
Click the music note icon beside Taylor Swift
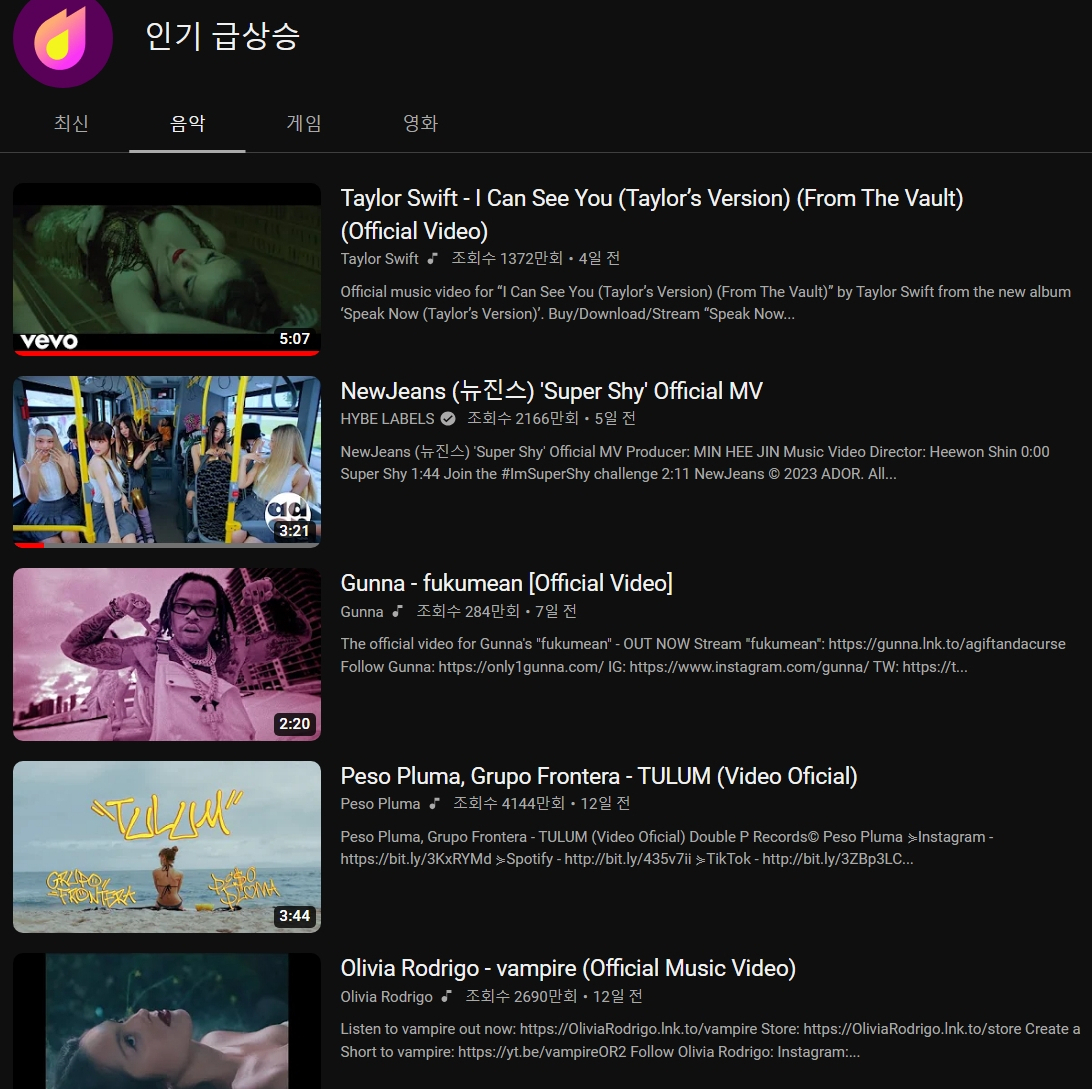(431, 258)
